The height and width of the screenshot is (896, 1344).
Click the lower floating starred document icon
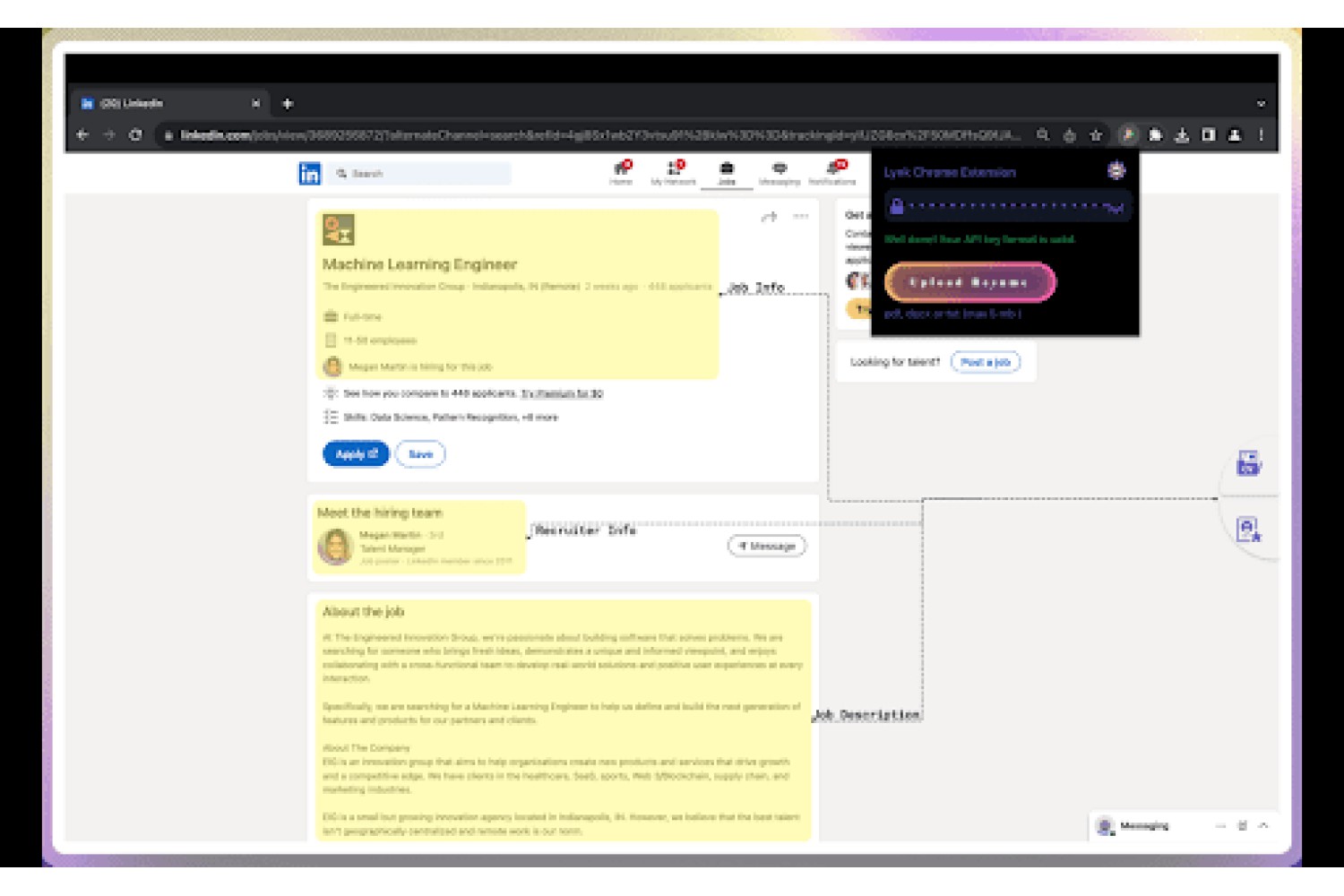[1248, 530]
